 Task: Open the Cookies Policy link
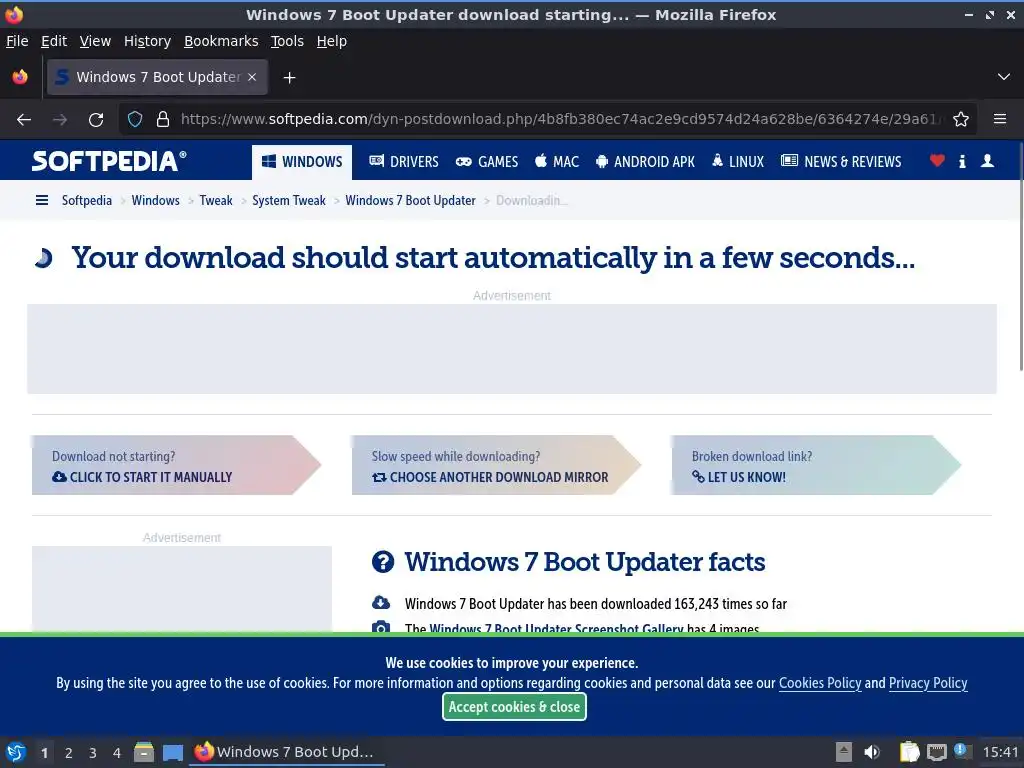[820, 683]
